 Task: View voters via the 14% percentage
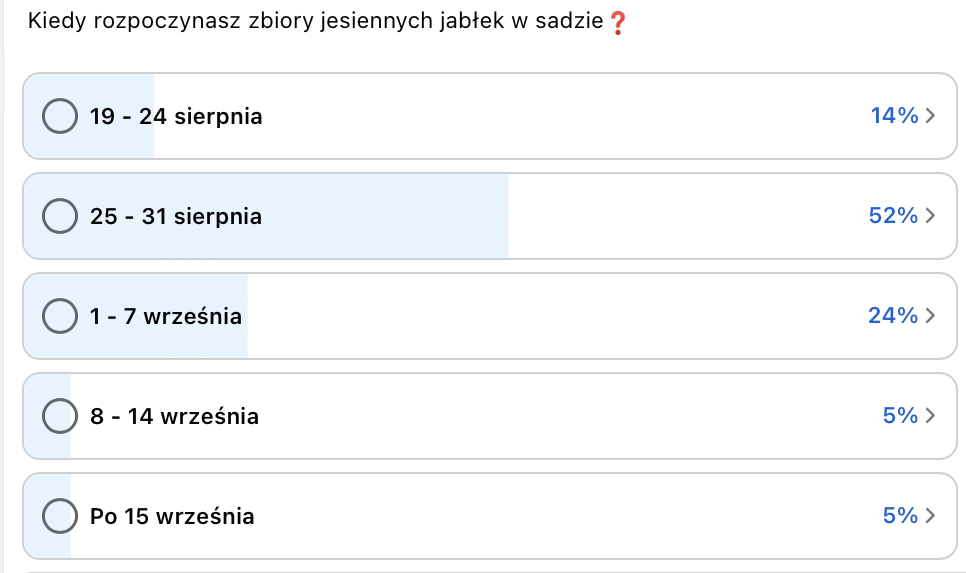(x=895, y=115)
